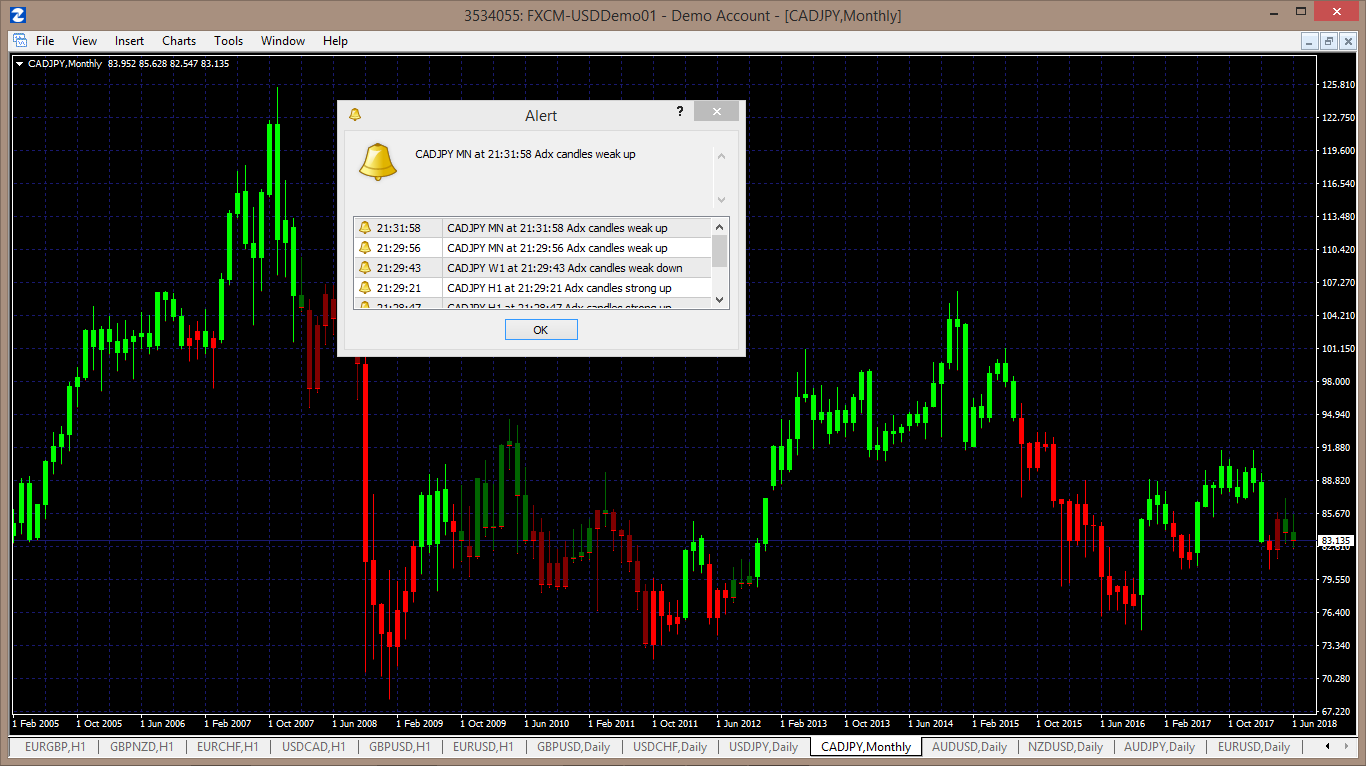This screenshot has width=1366, height=766.
Task: Click the alert message scroll-down chevron
Action: click(721, 199)
